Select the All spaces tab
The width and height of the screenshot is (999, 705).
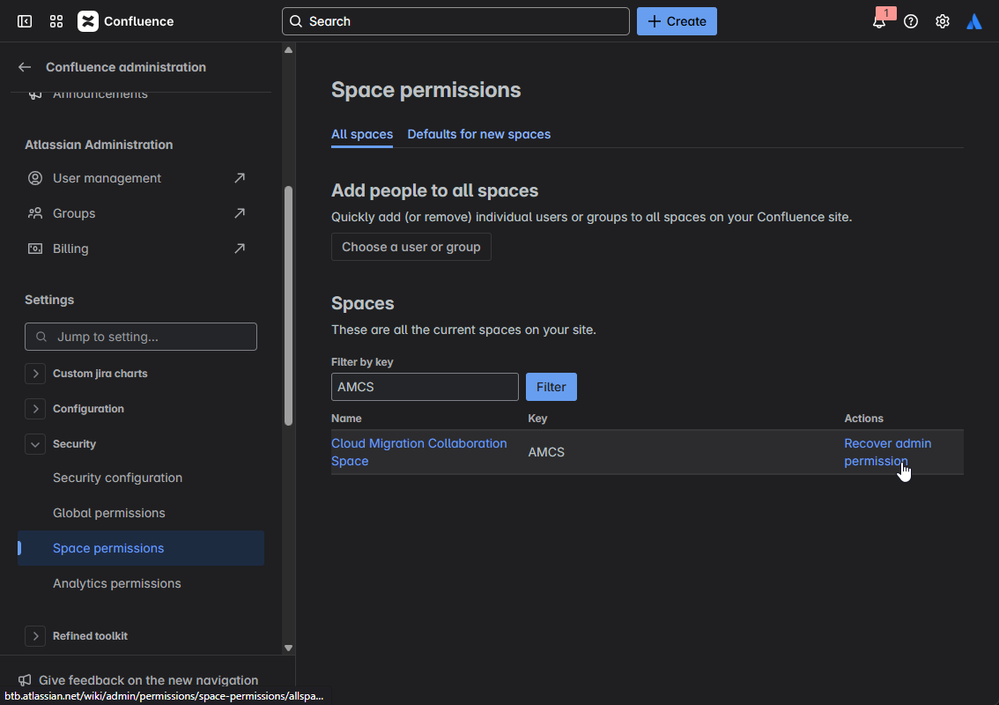click(362, 134)
